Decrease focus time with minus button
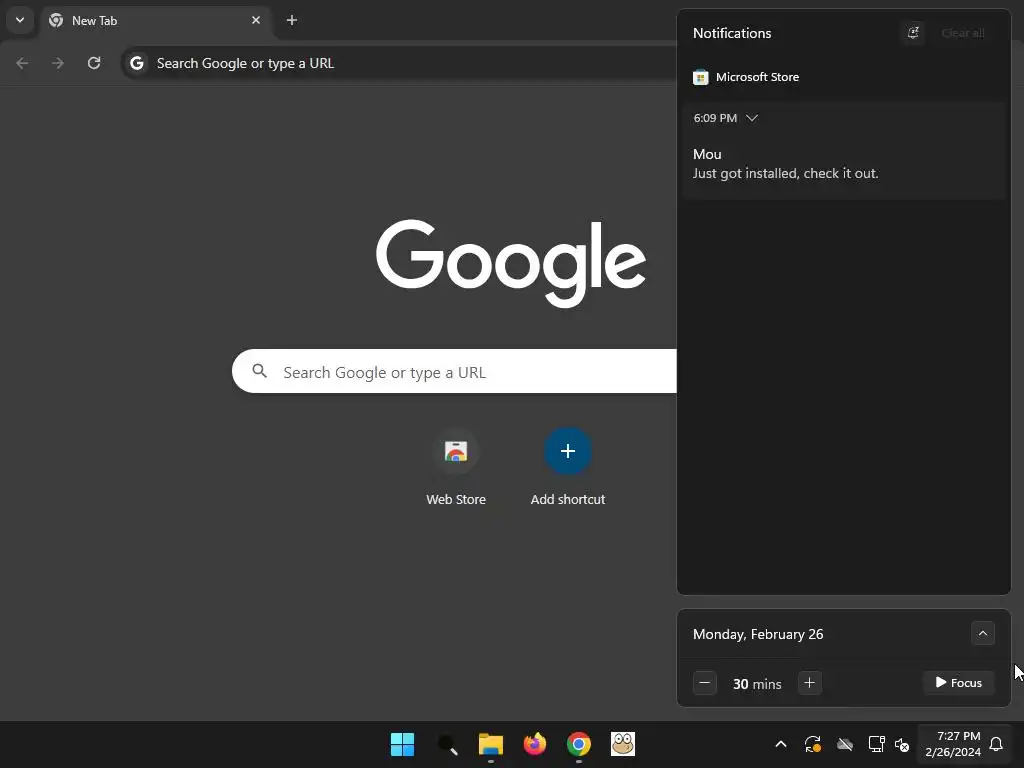Viewport: 1024px width, 768px height. (705, 683)
